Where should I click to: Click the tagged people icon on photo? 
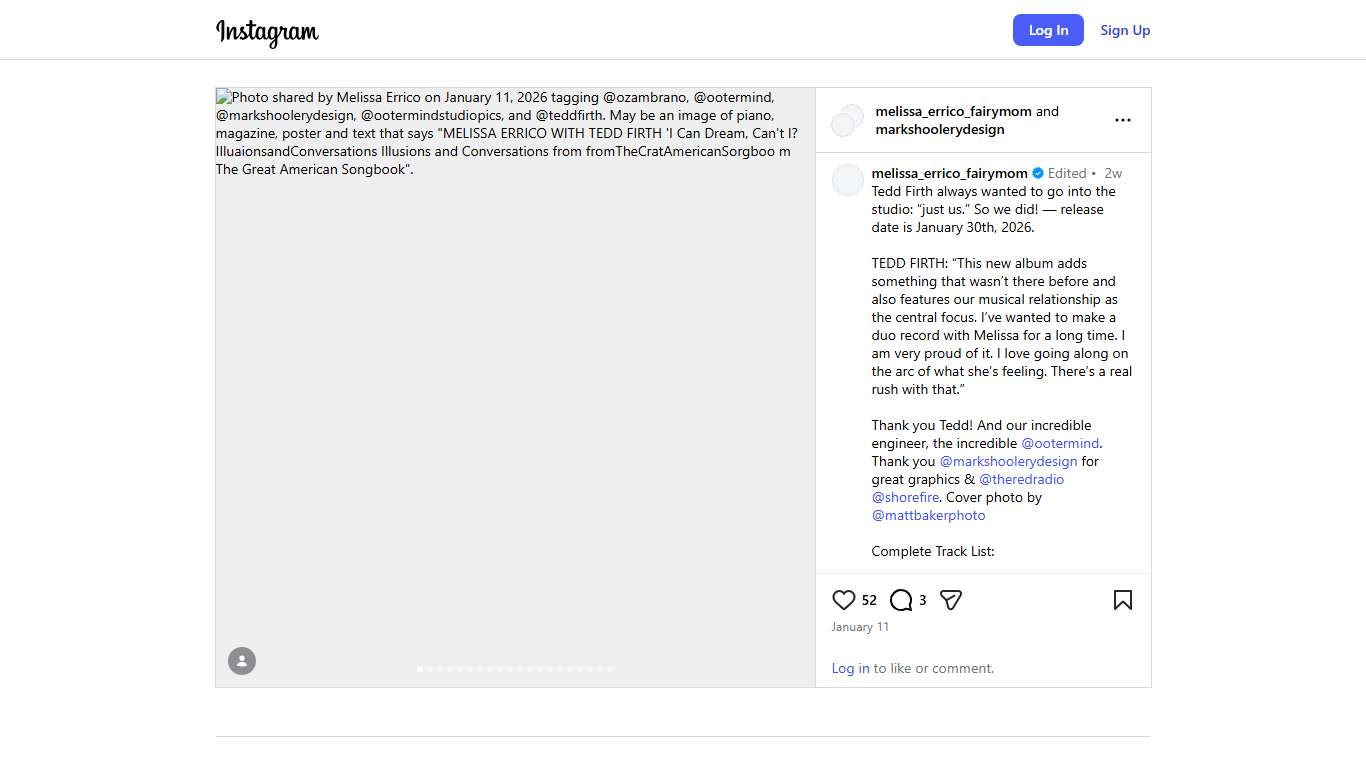(242, 661)
